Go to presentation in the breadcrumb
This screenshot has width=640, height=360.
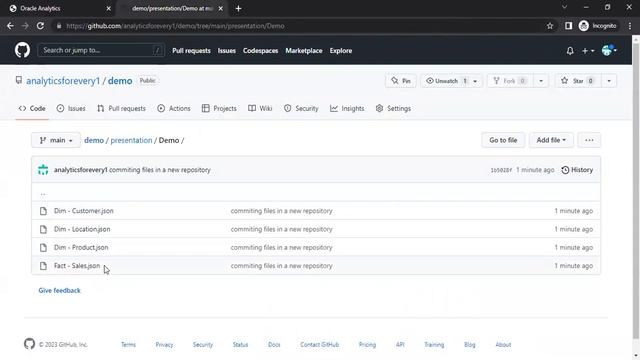pos(131,140)
